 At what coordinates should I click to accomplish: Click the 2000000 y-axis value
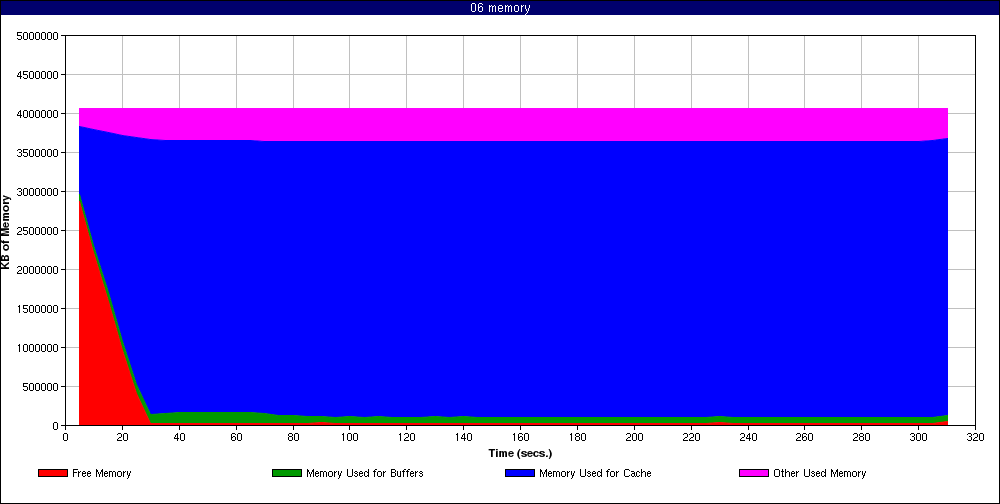40,270
